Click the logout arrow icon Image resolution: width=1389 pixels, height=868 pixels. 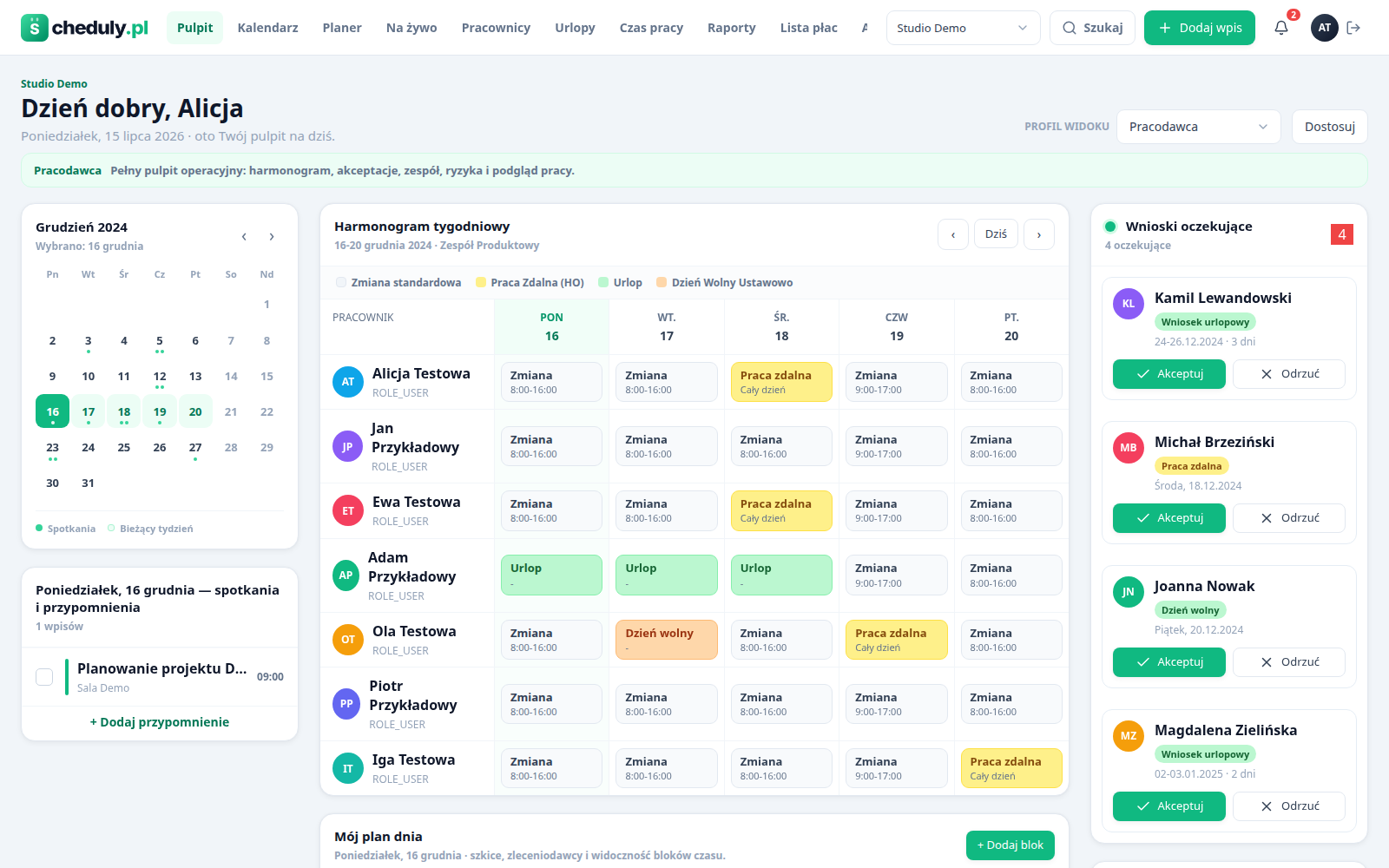pos(1353,28)
